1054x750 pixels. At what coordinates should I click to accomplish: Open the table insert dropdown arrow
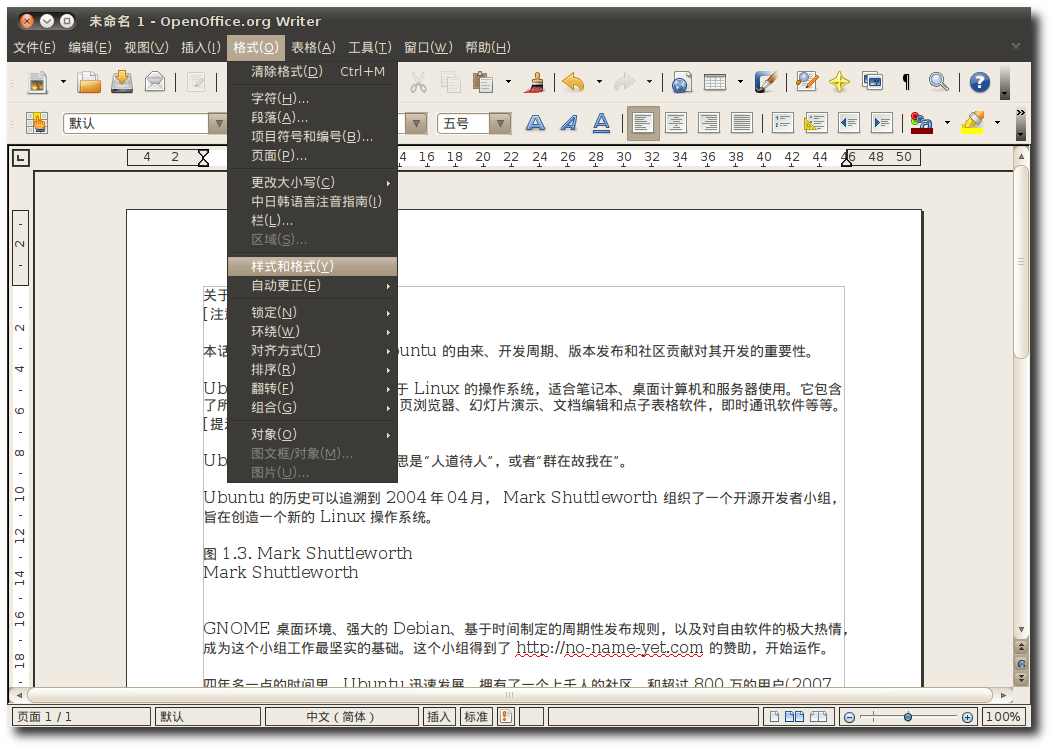click(740, 83)
